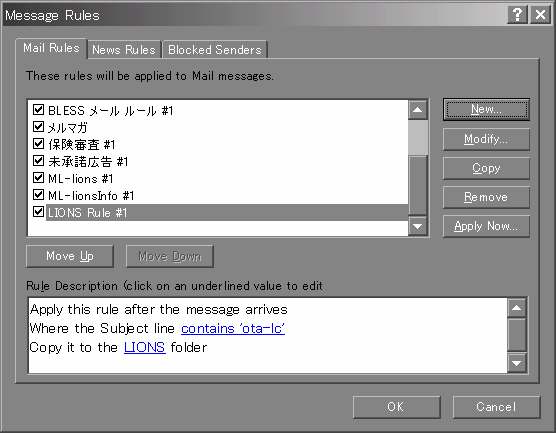Click the New... button
The height and width of the screenshot is (433, 556).
[486, 110]
